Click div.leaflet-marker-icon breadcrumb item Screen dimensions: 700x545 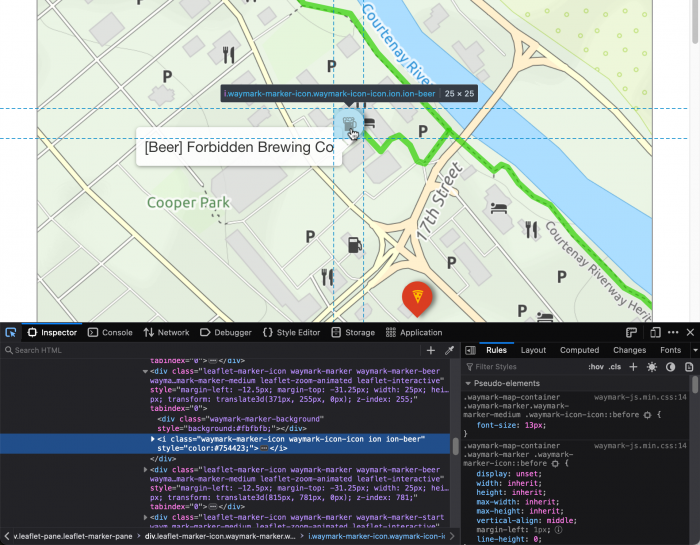coord(219,536)
